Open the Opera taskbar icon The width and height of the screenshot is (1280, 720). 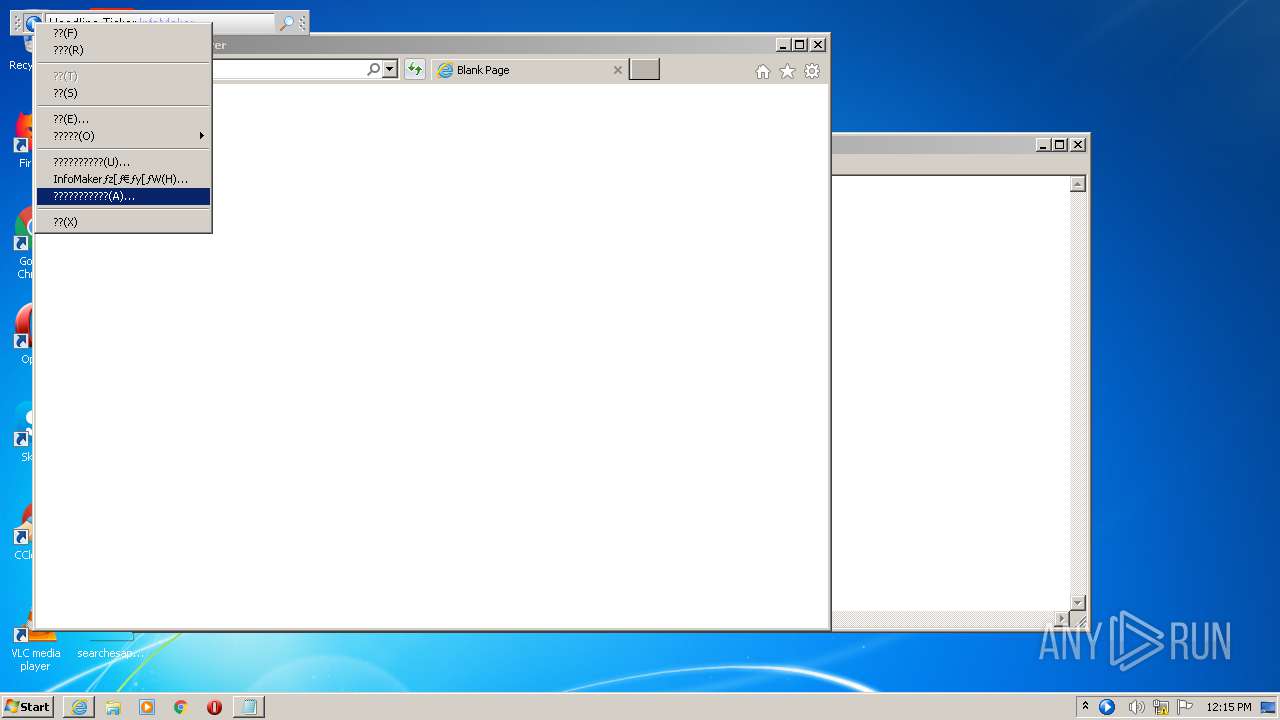214,707
